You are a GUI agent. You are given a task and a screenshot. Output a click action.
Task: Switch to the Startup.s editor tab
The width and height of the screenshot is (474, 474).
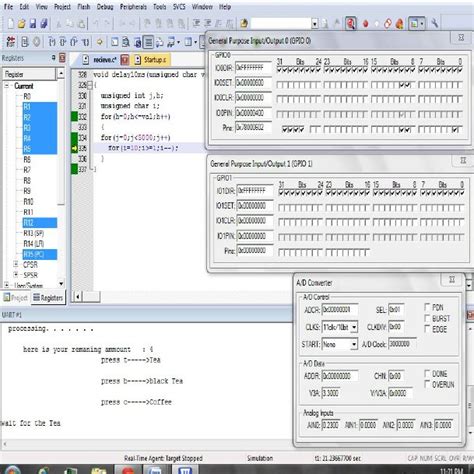click(151, 60)
